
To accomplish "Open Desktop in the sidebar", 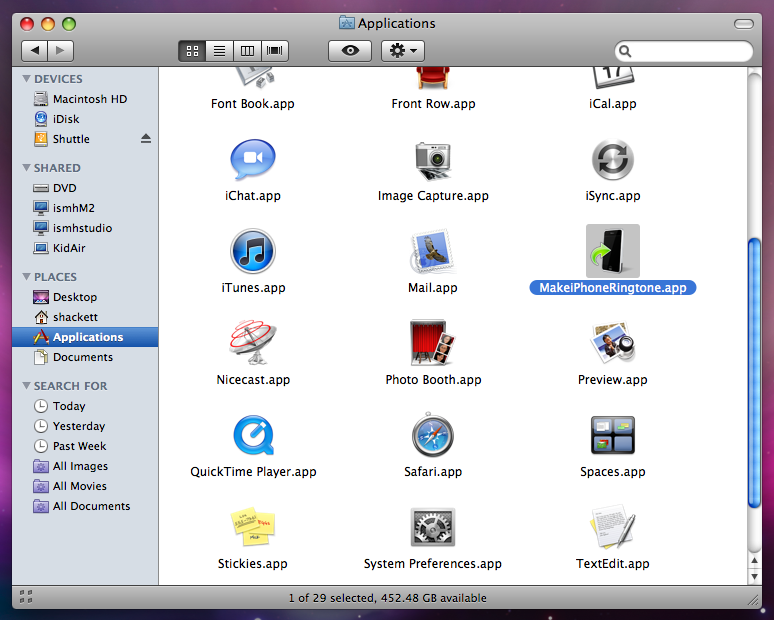I will point(85,297).
